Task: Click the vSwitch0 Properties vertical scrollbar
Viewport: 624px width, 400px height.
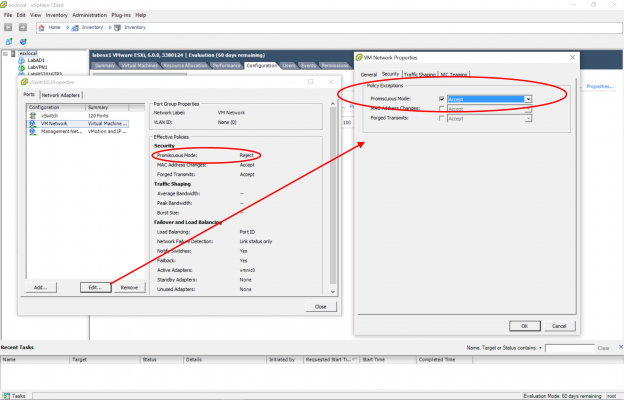Action: coord(333,195)
